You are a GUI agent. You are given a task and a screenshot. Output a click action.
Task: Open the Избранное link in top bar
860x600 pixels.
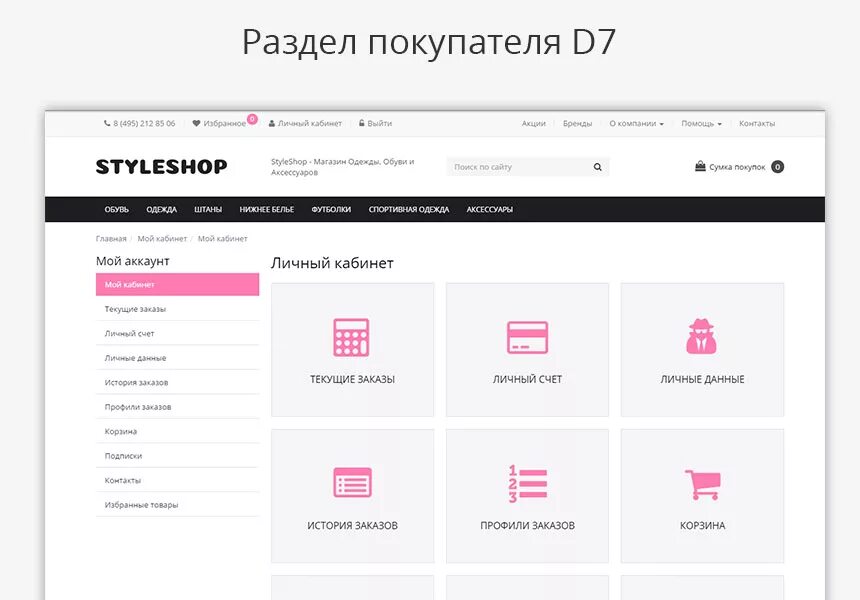(225, 123)
